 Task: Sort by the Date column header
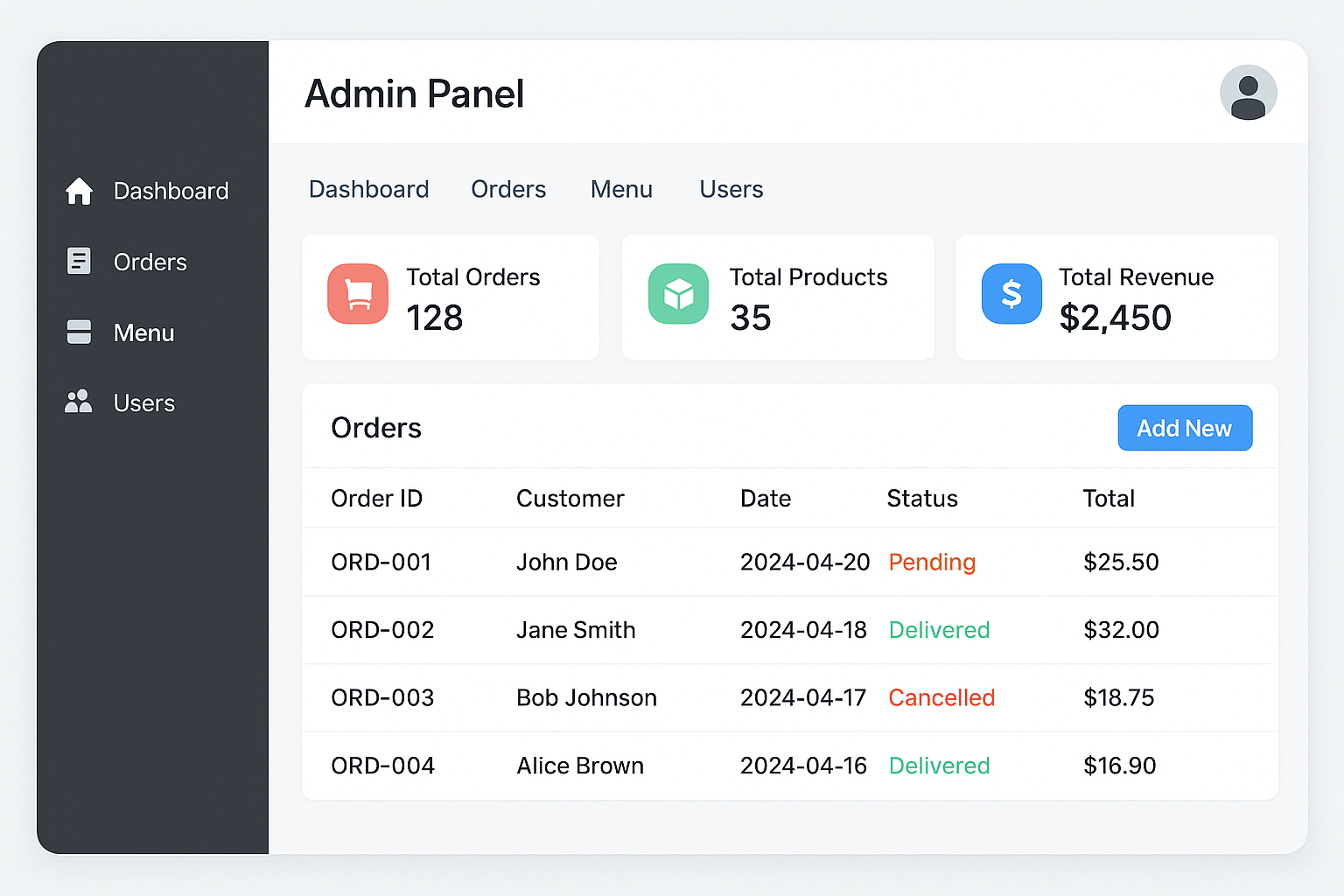pyautogui.click(x=766, y=499)
